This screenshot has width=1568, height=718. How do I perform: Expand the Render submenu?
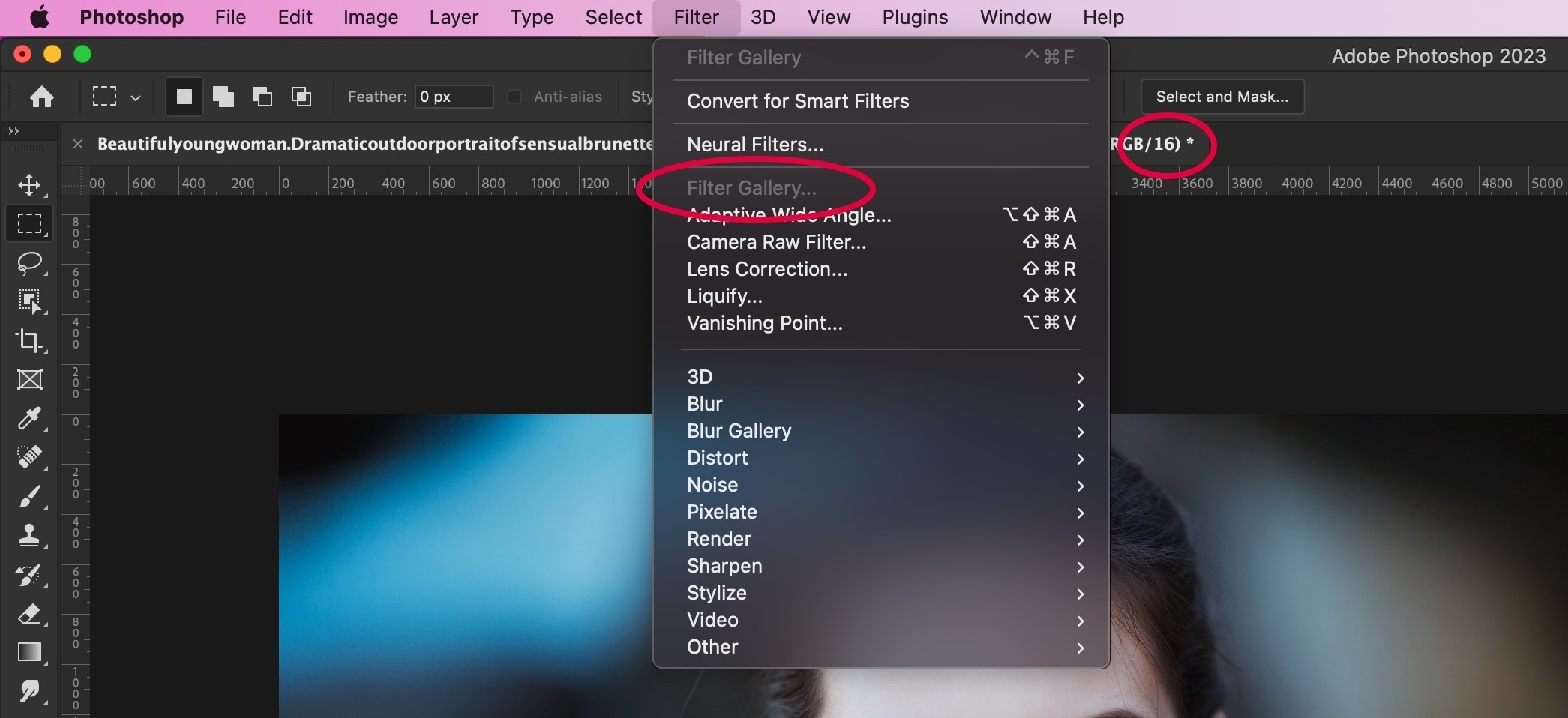click(x=882, y=539)
